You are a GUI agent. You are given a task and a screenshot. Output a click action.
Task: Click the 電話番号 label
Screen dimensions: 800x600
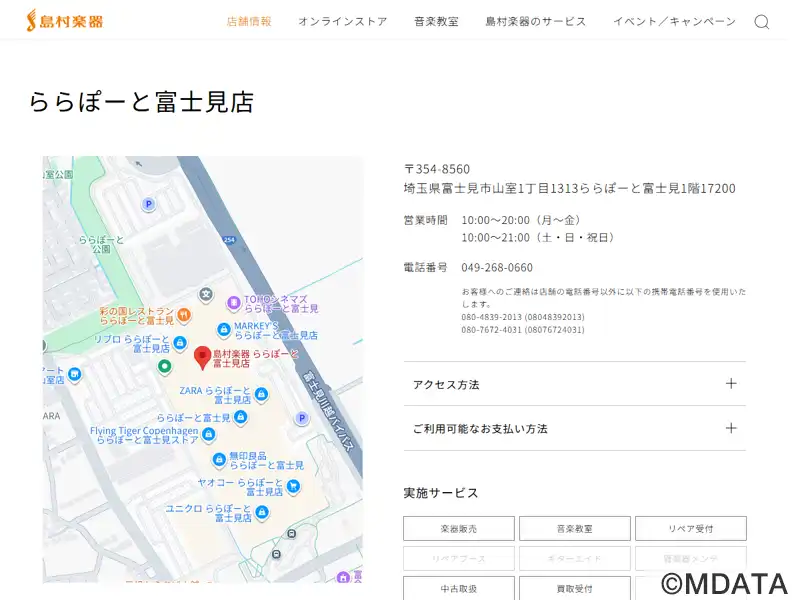426,267
